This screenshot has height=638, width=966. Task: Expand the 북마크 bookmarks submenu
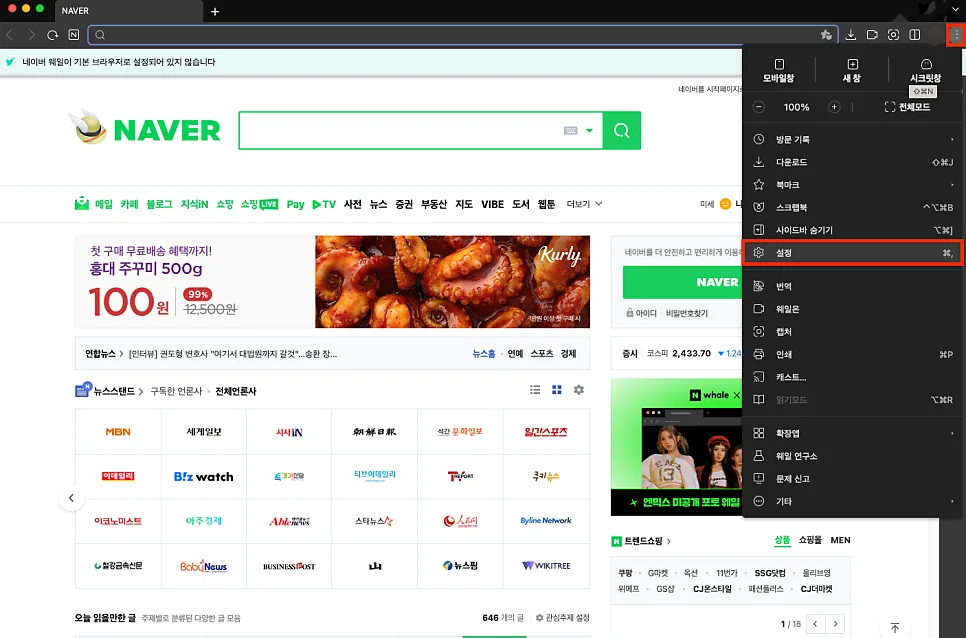[853, 185]
